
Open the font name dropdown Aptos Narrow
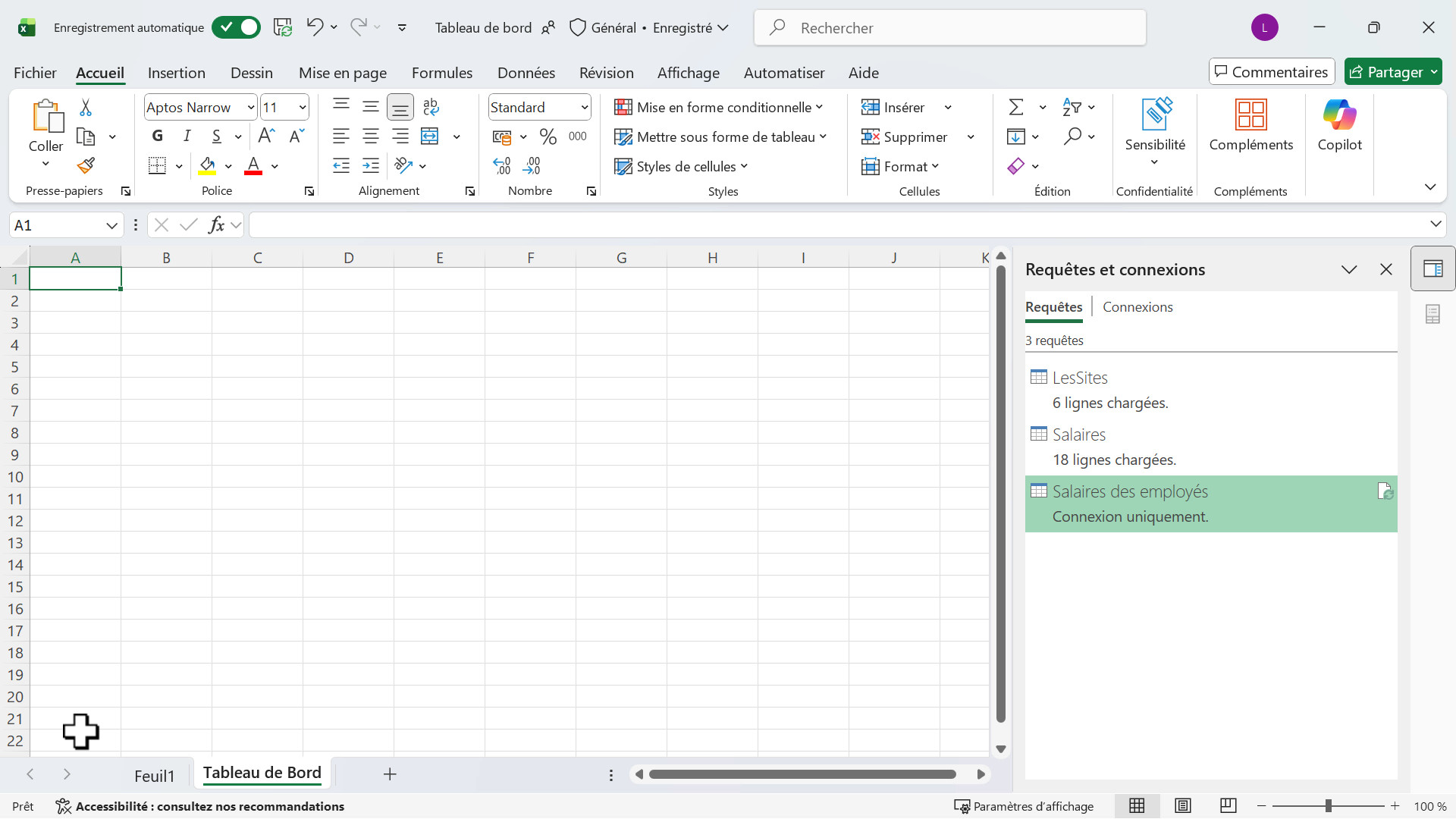coord(251,108)
